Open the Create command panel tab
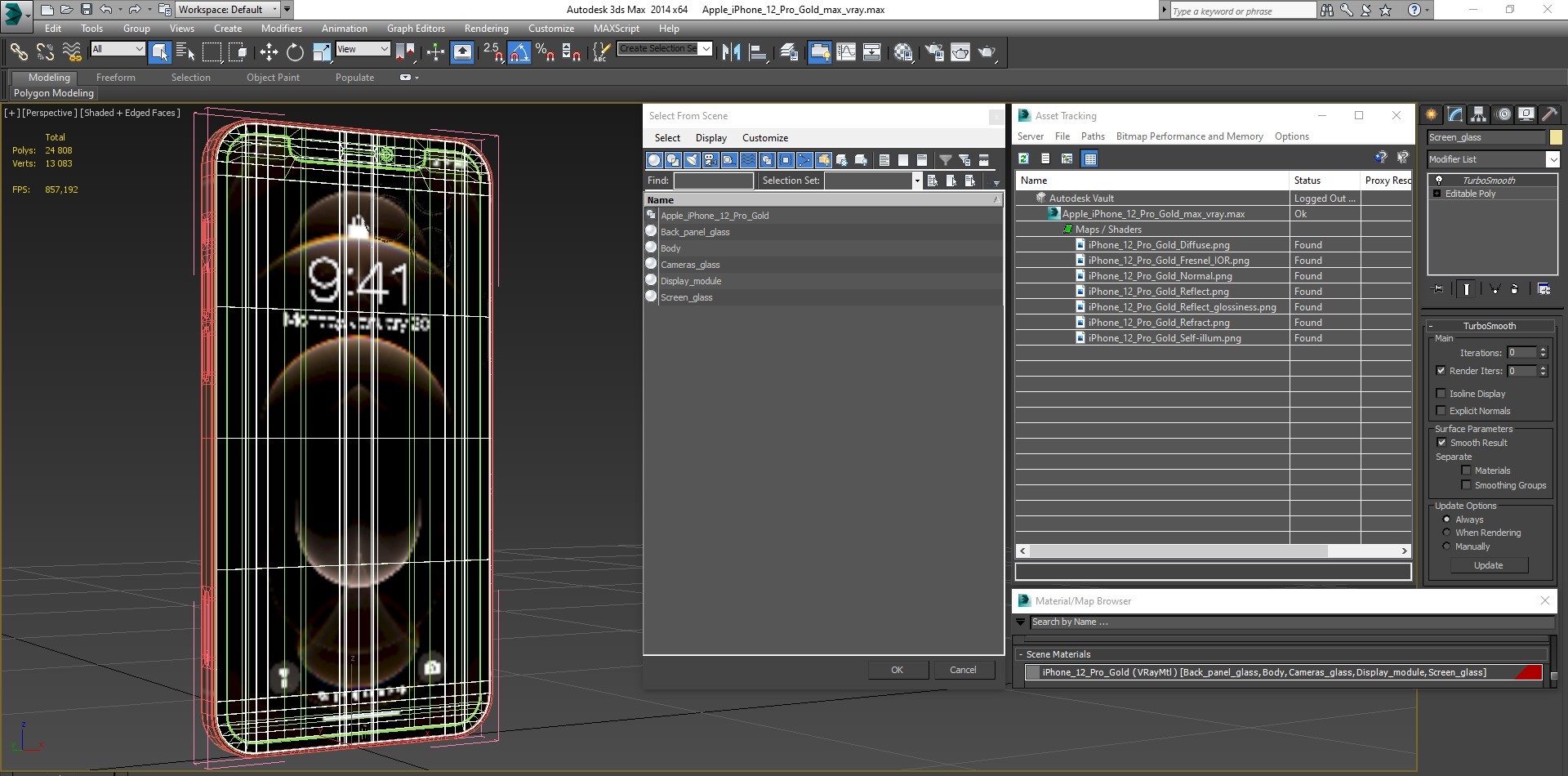 [1431, 114]
